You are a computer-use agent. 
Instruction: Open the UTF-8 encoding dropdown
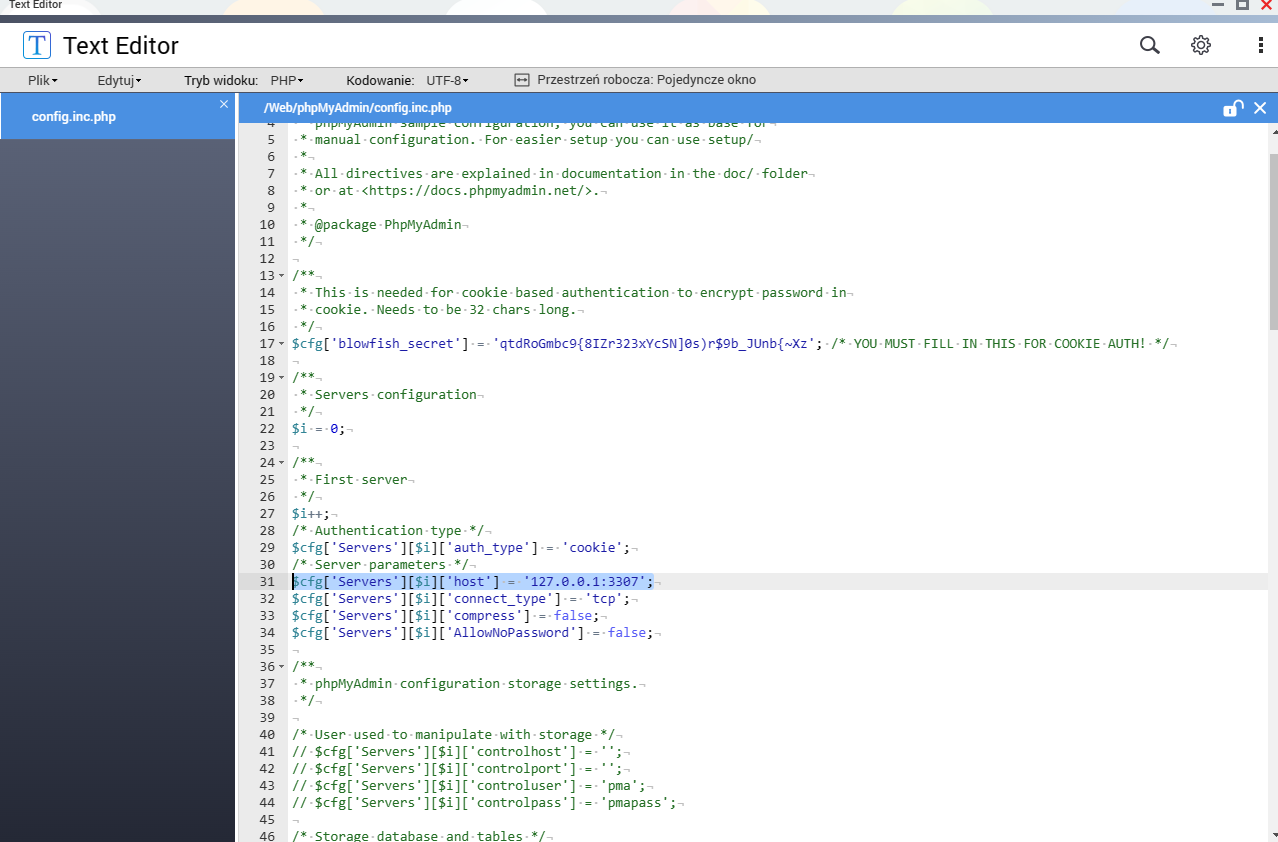447,80
